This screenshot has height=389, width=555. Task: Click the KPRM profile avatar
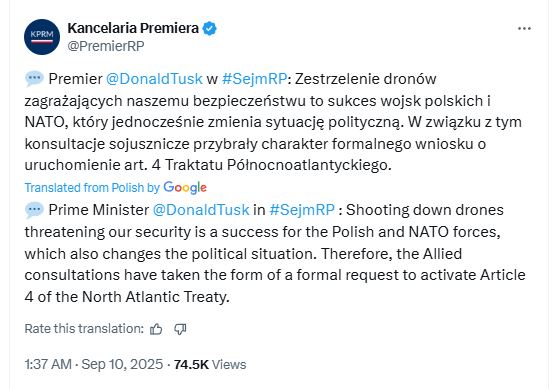(42, 37)
